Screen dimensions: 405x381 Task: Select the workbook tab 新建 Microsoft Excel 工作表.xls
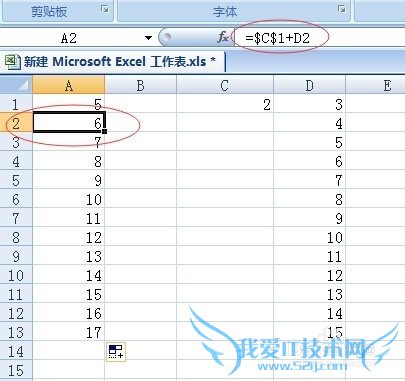[x=113, y=62]
